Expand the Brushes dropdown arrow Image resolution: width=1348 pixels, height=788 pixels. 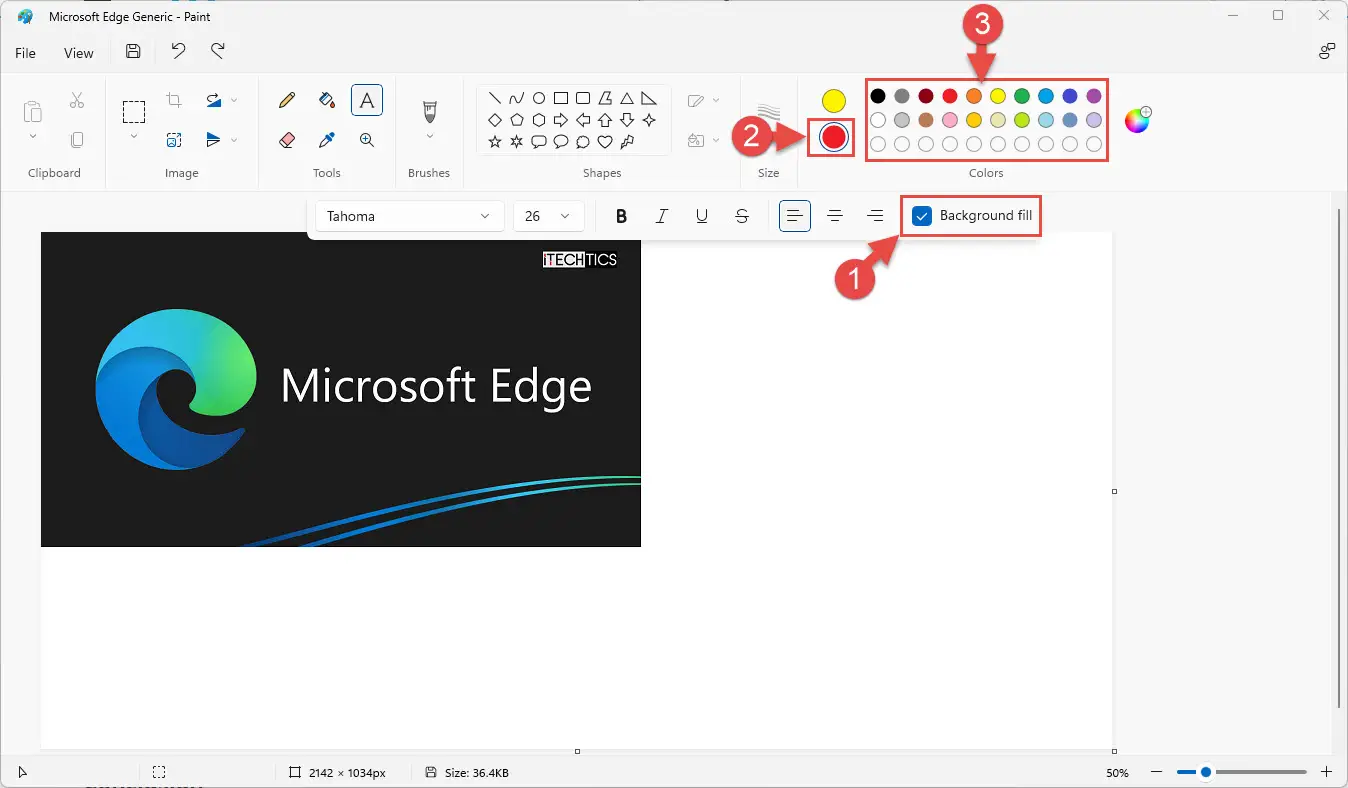[x=430, y=136]
